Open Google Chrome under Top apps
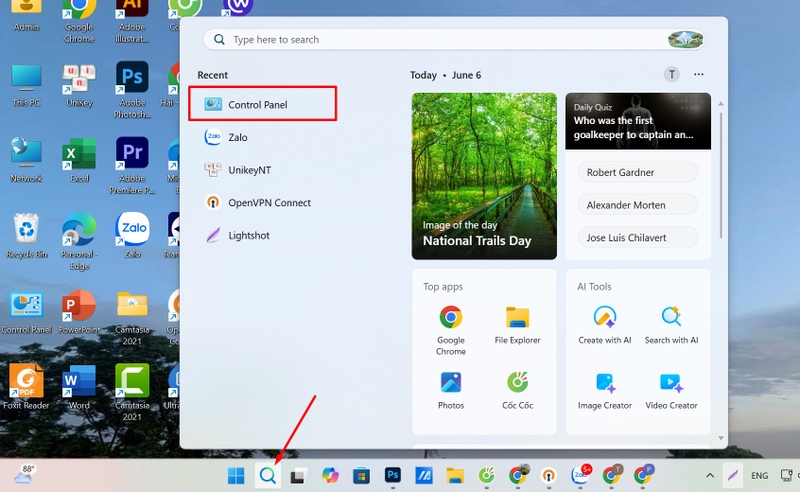Viewport: 800px width, 492px height. click(x=451, y=330)
